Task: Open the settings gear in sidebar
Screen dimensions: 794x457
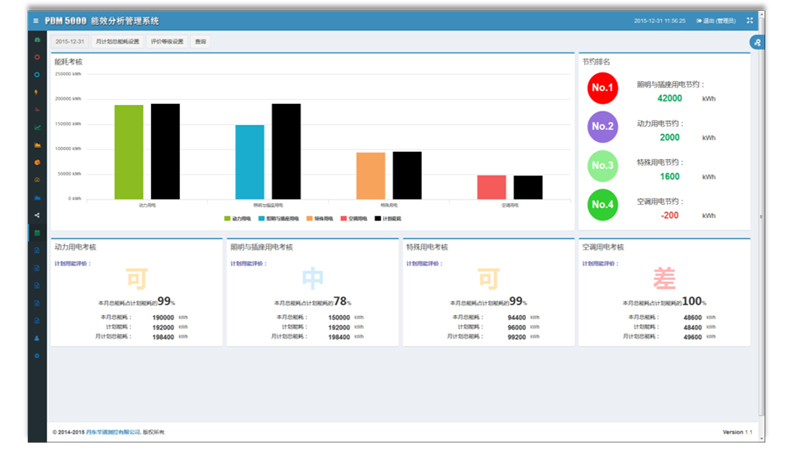Action: click(37, 356)
